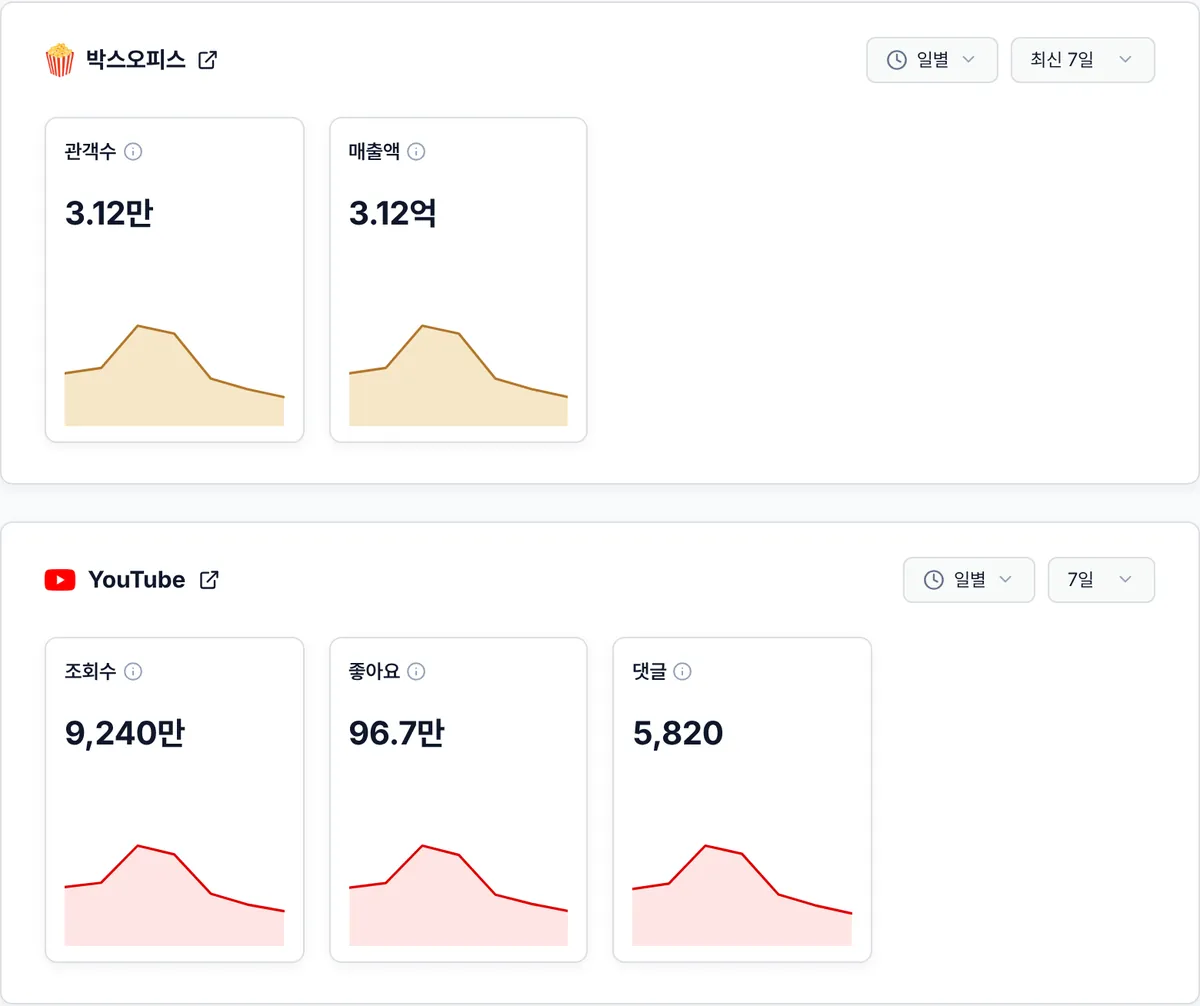Click the 매출액 trend chart

pyautogui.click(x=458, y=376)
